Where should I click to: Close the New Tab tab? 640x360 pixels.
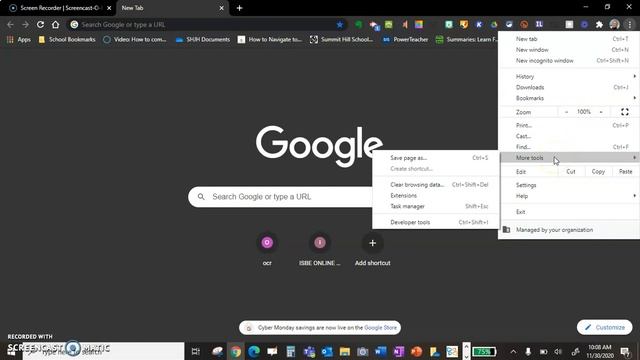tap(221, 8)
